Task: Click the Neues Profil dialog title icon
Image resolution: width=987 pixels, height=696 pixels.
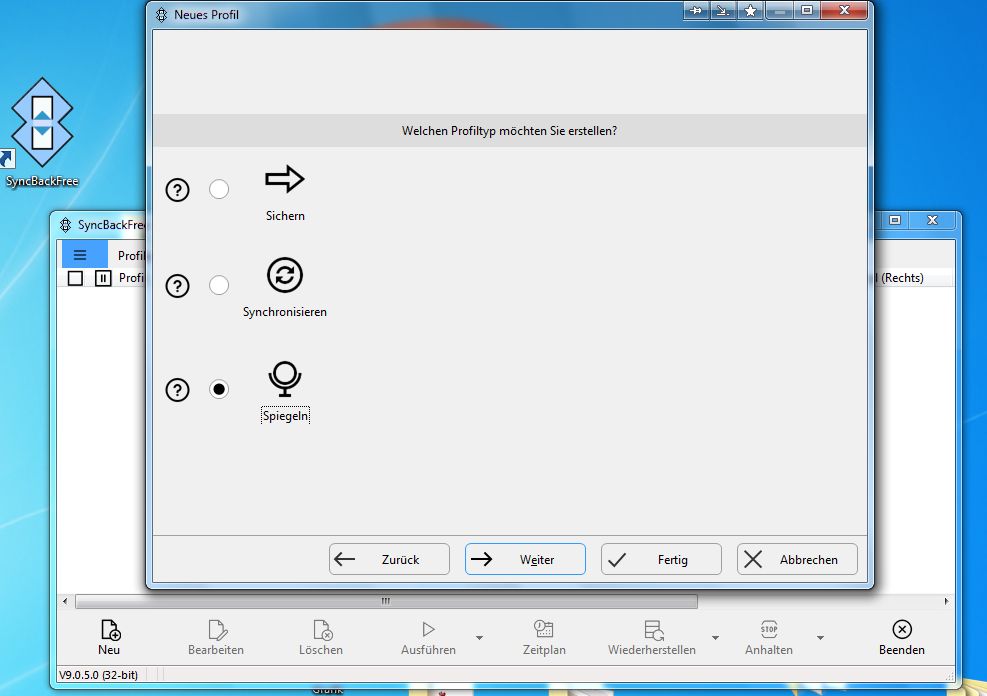Action: (x=162, y=14)
